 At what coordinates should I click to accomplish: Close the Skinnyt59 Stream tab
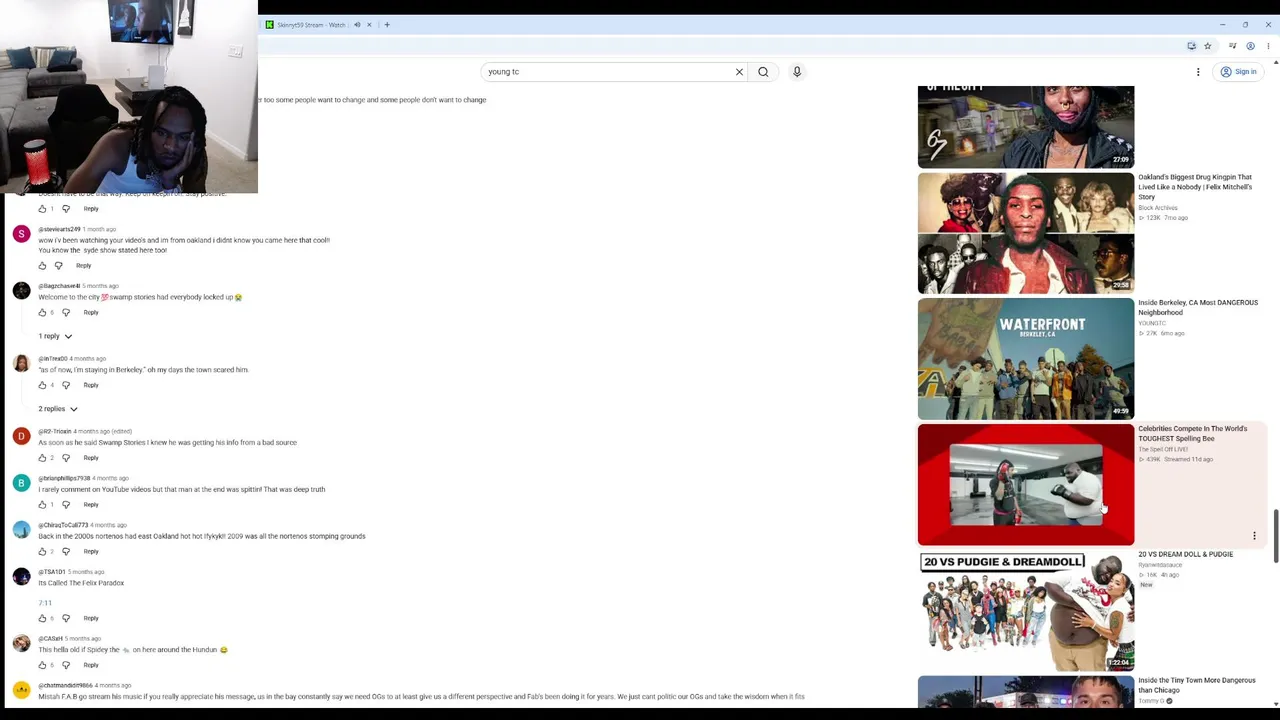(369, 25)
